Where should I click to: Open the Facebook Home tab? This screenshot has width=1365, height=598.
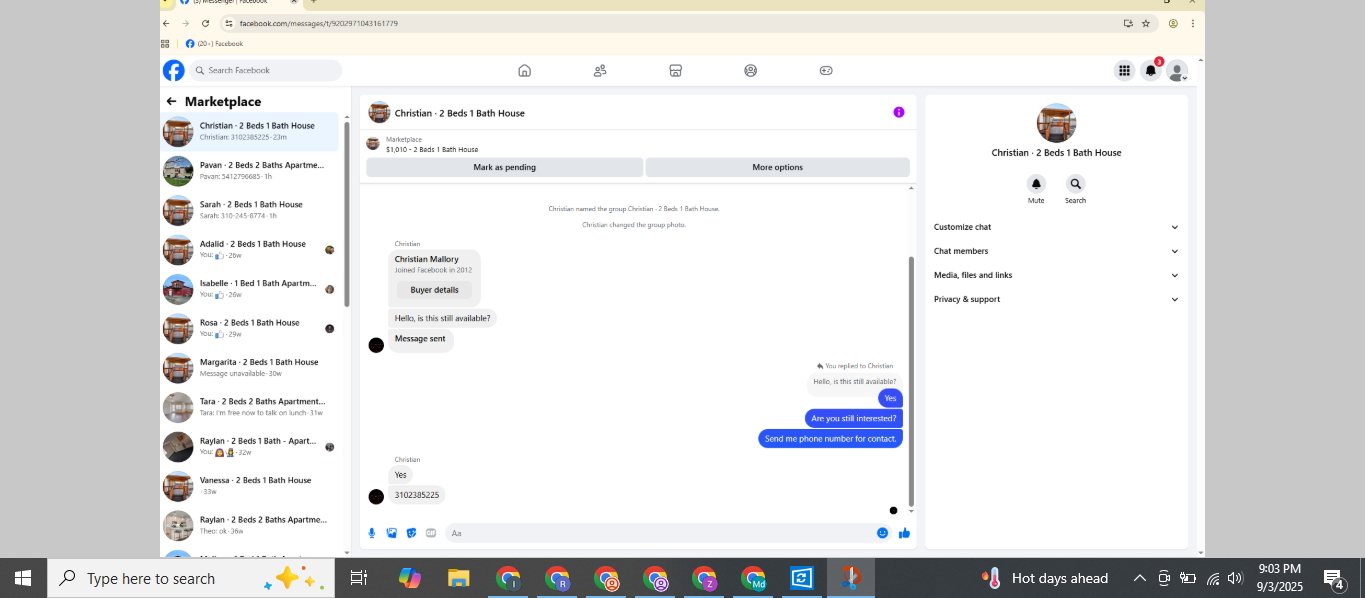524,70
